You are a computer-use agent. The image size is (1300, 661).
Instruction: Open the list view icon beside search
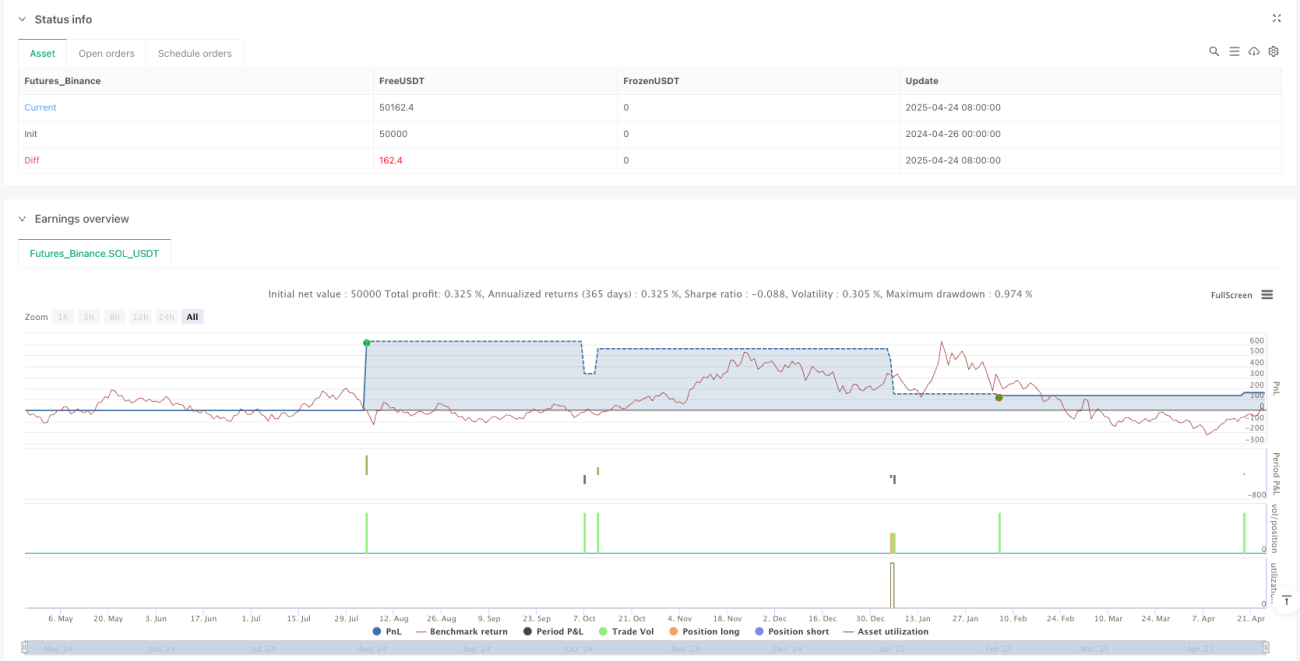click(1234, 51)
